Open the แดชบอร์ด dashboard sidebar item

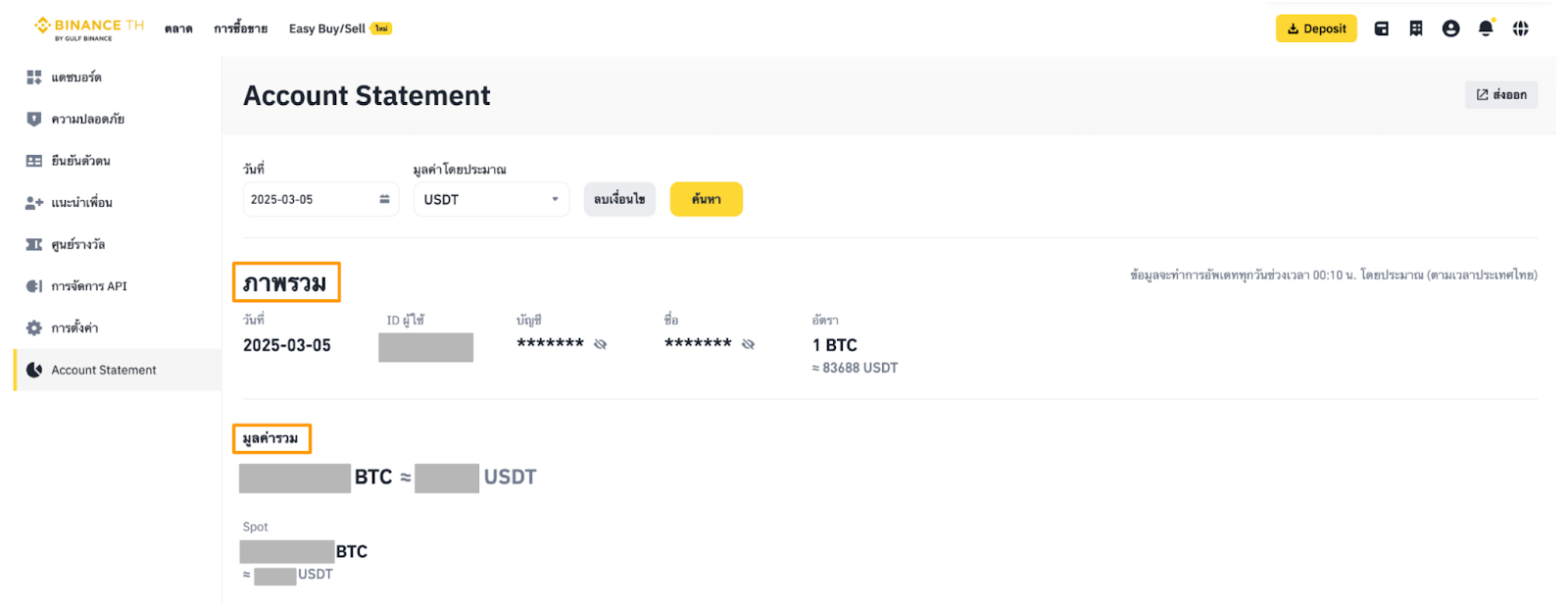pos(76,77)
